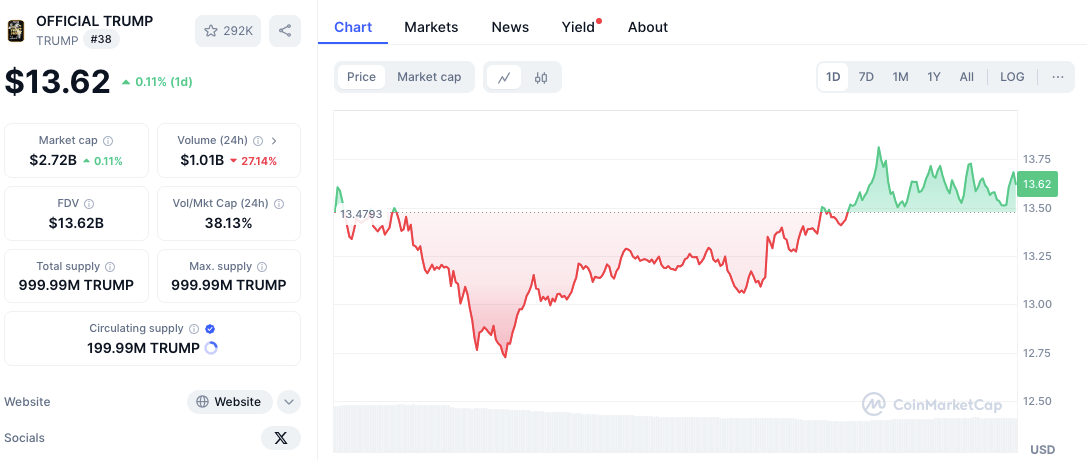This screenshot has width=1087, height=460.
Task: Show Total supply info icon
Action: tap(110, 267)
